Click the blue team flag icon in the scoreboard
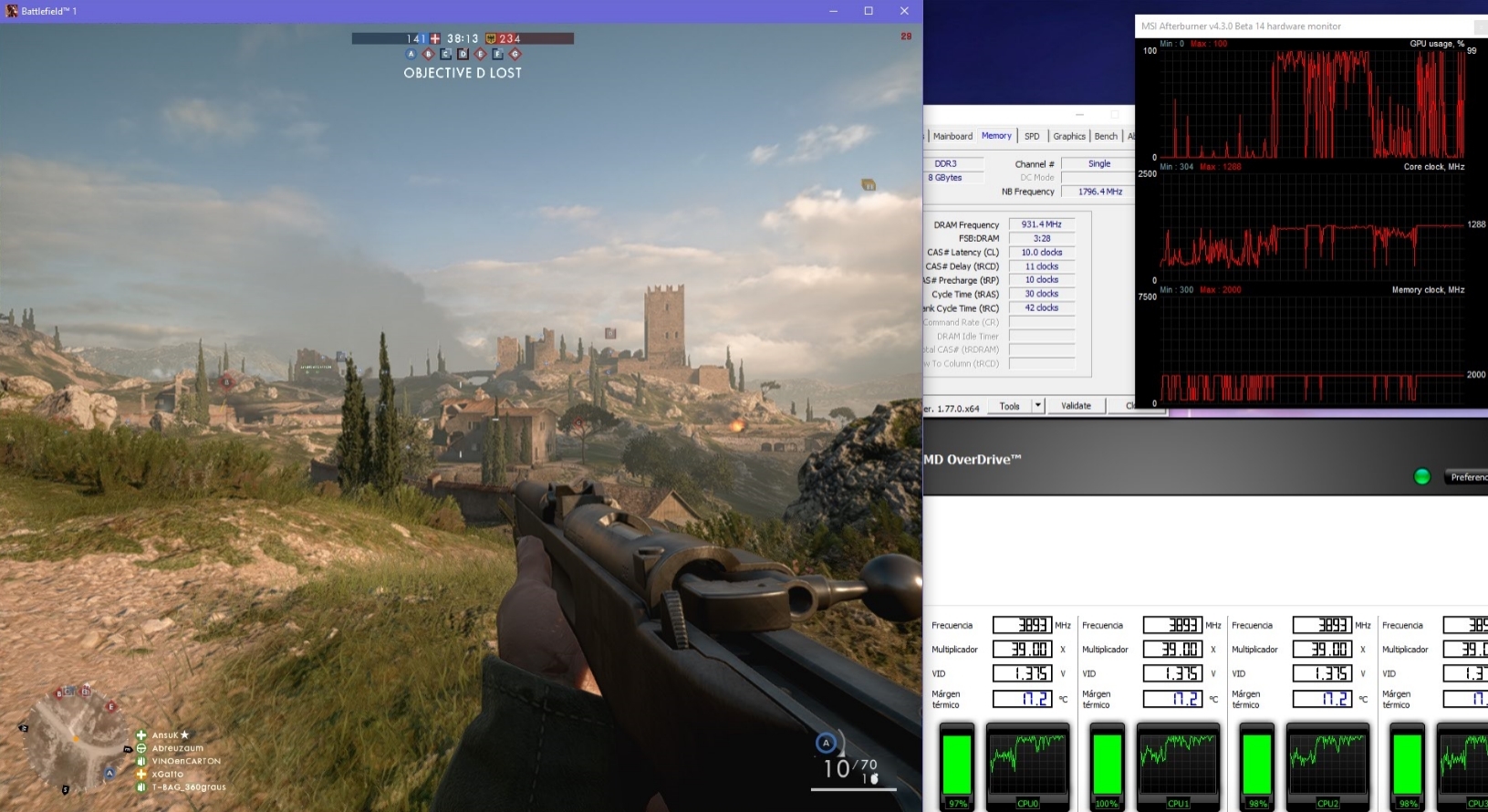 coord(435,38)
